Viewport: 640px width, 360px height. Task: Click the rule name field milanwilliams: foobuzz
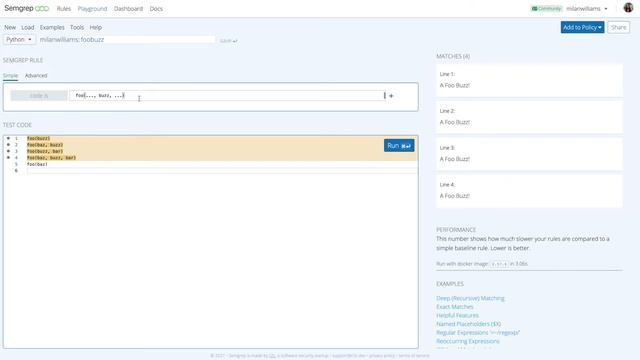coord(127,40)
